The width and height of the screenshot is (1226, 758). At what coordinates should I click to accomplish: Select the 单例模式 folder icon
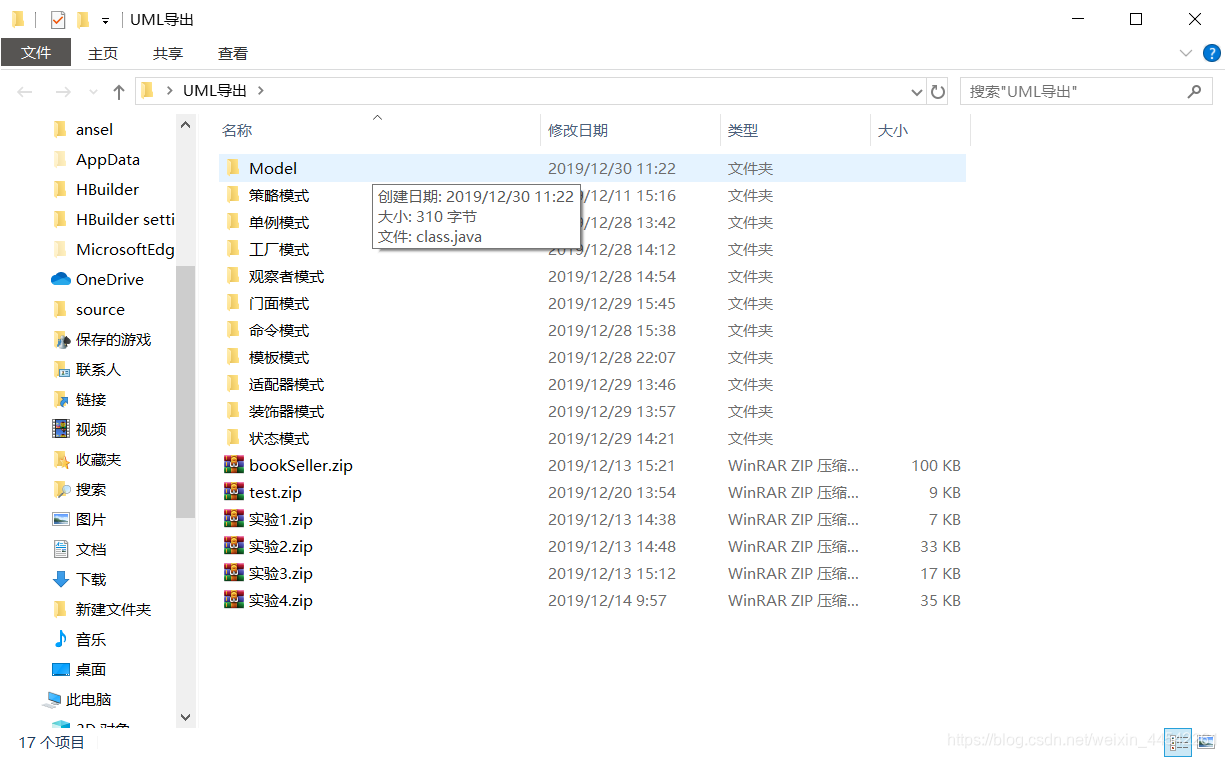tap(233, 222)
